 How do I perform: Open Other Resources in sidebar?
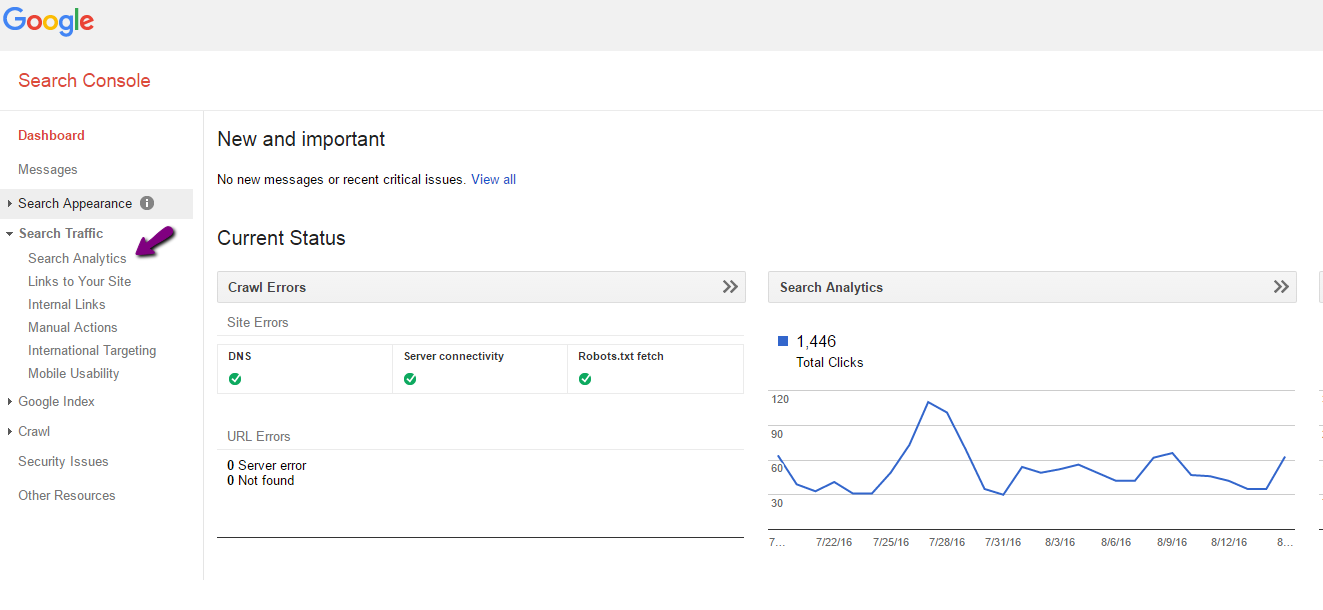(x=66, y=495)
